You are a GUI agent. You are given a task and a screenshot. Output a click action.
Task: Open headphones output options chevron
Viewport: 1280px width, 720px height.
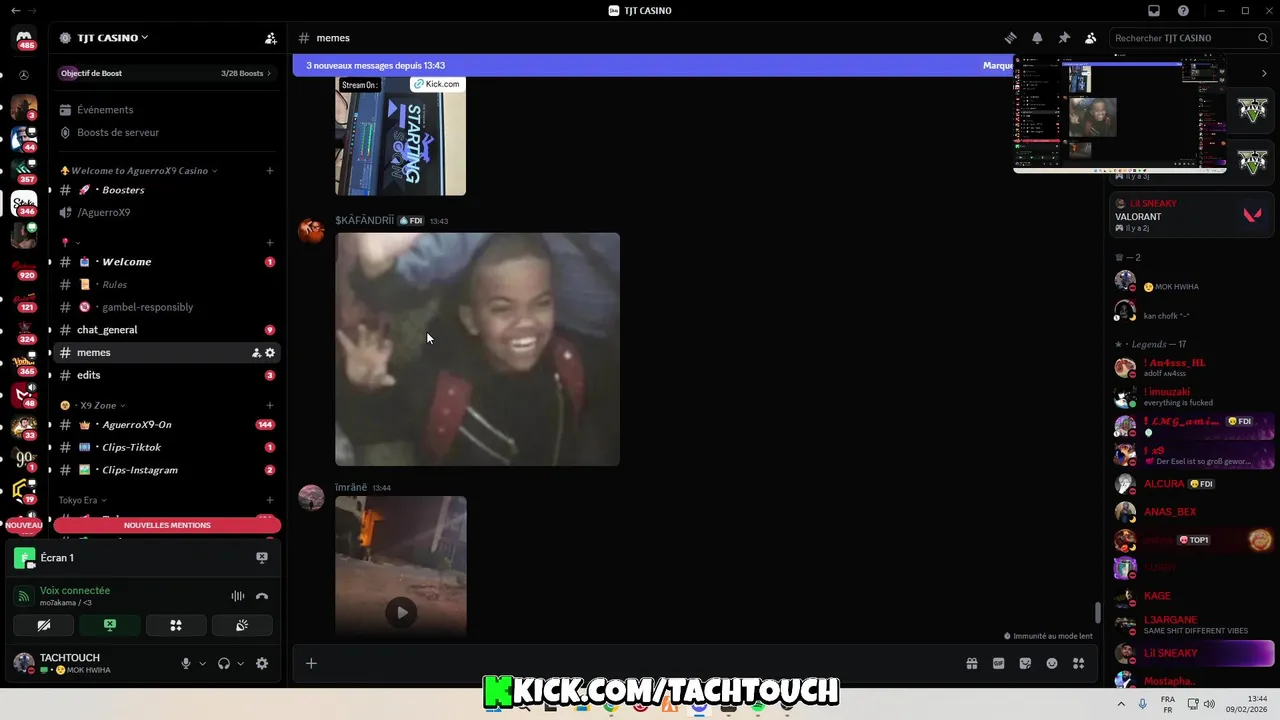pos(240,663)
